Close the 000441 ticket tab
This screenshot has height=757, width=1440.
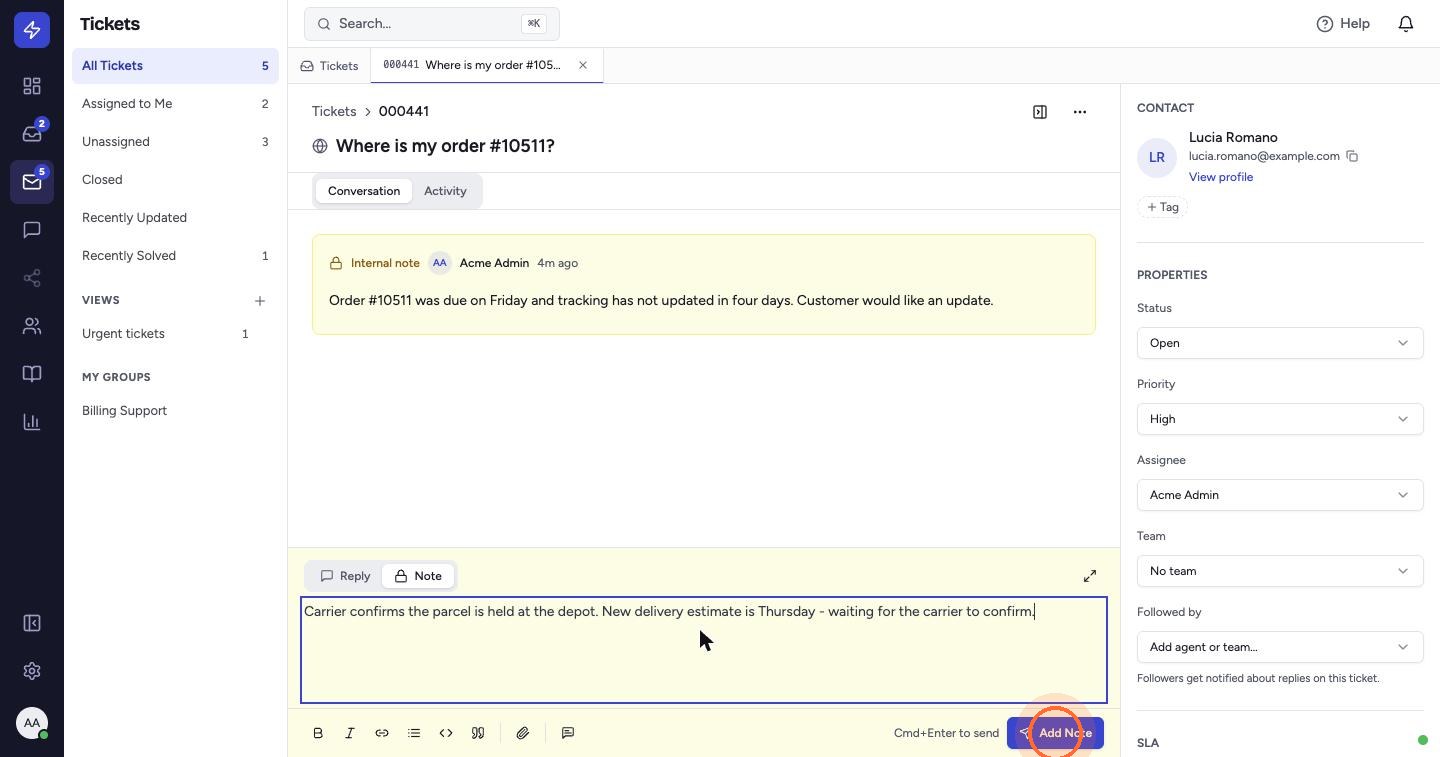pos(583,65)
